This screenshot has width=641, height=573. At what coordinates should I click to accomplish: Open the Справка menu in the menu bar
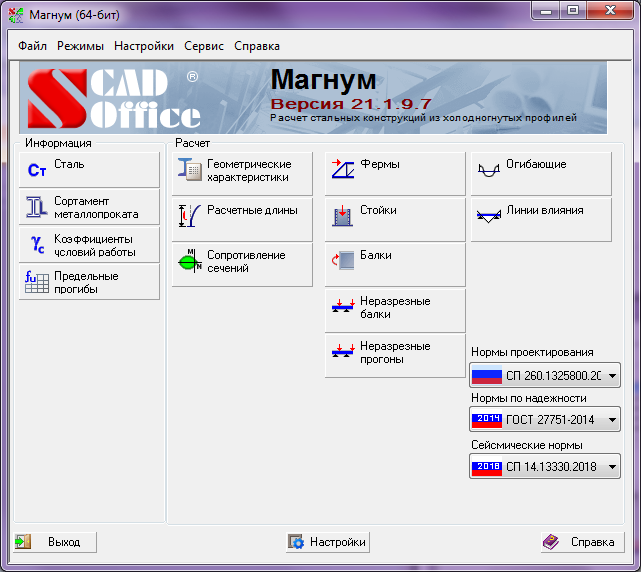(x=257, y=46)
